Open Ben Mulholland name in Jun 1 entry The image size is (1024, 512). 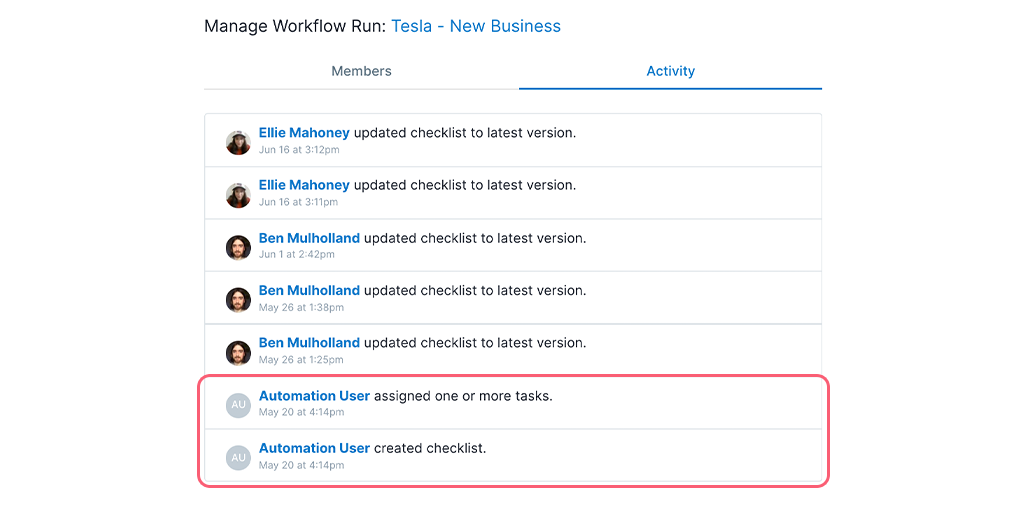click(310, 238)
